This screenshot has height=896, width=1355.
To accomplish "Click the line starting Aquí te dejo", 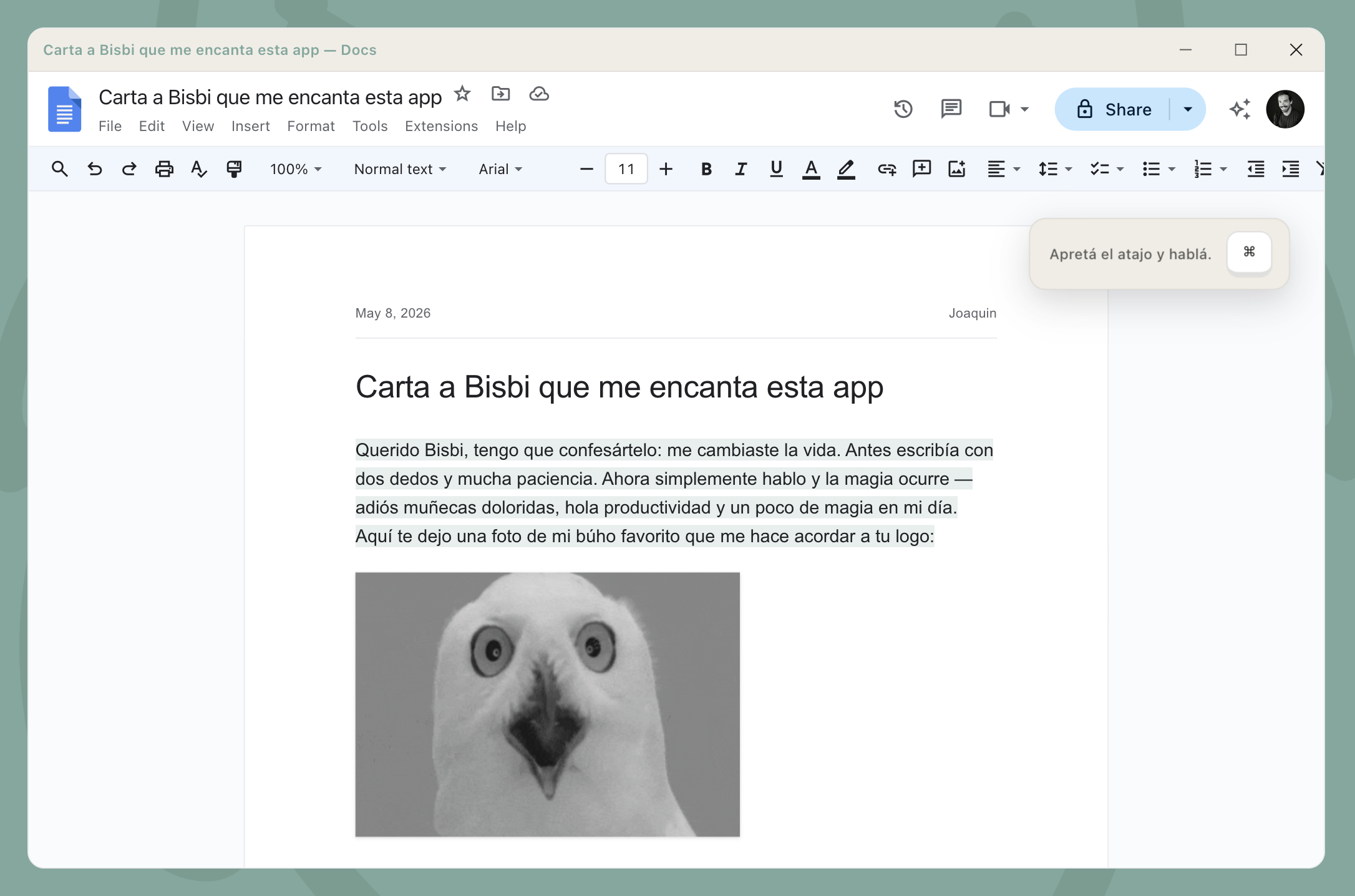I will pyautogui.click(x=645, y=536).
